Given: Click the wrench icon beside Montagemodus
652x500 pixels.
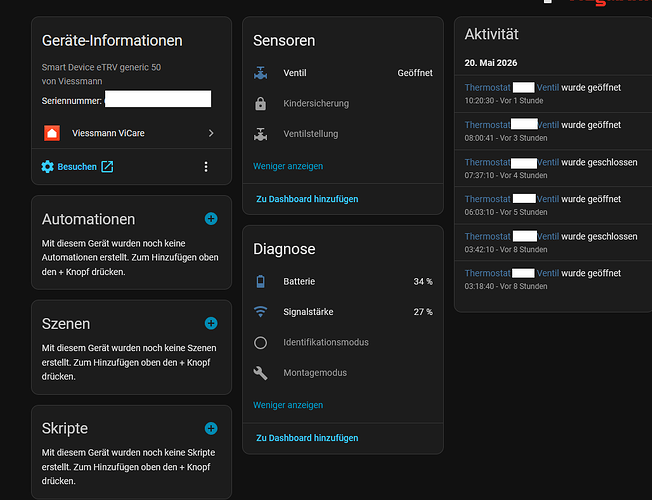Looking at the screenshot, I should pos(261,373).
